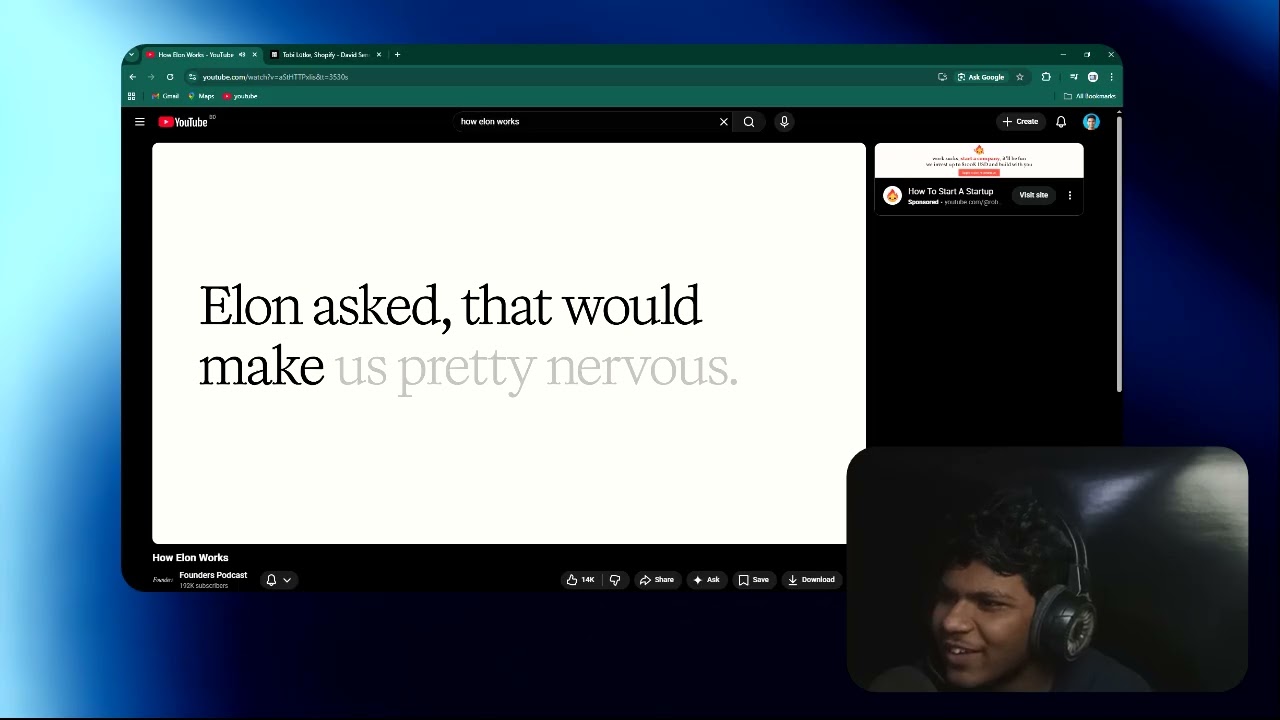Screen dimensions: 1280x720
Task: Close the How Elon Works tab
Action: click(255, 55)
